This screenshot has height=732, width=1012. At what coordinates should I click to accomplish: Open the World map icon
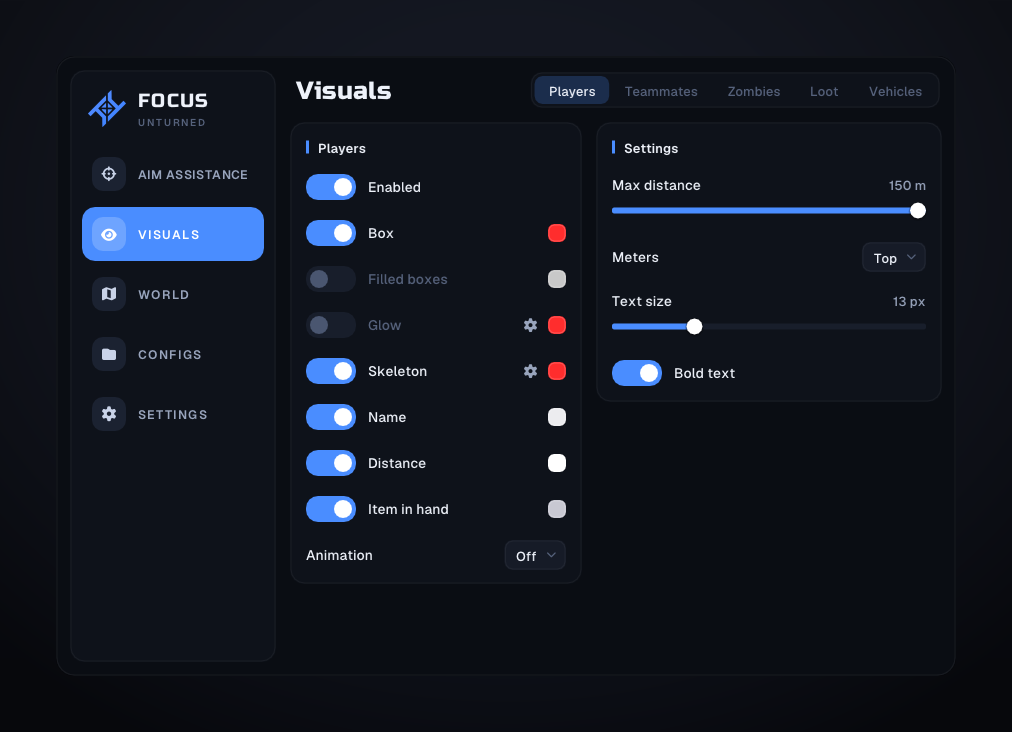coord(108,294)
